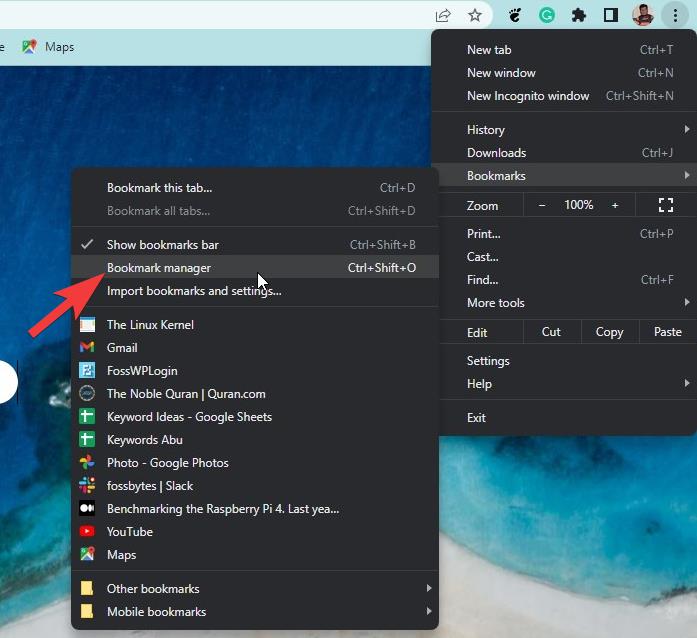Open the FossWPLogin bookmark

(255, 371)
